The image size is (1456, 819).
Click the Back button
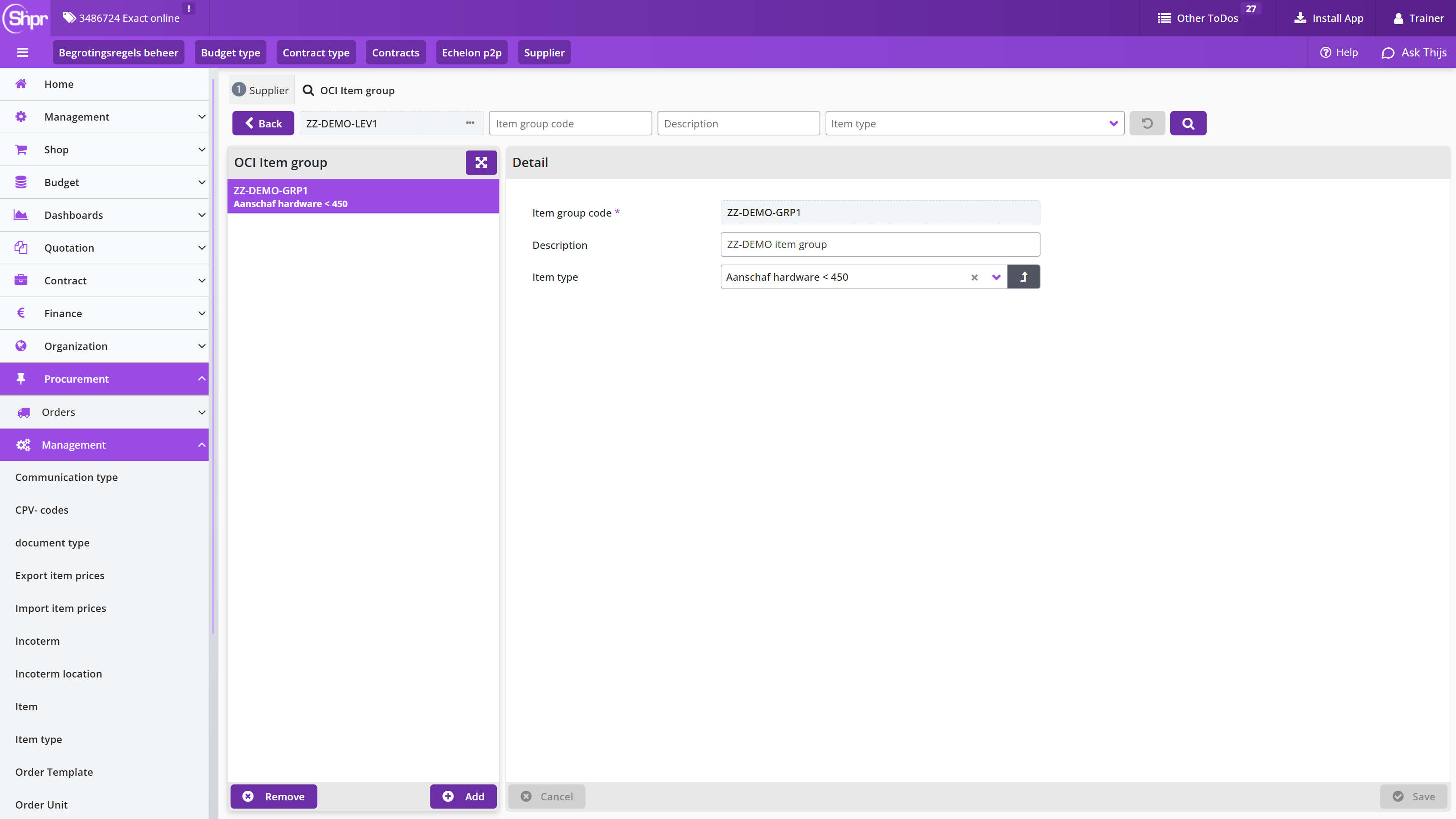(263, 123)
